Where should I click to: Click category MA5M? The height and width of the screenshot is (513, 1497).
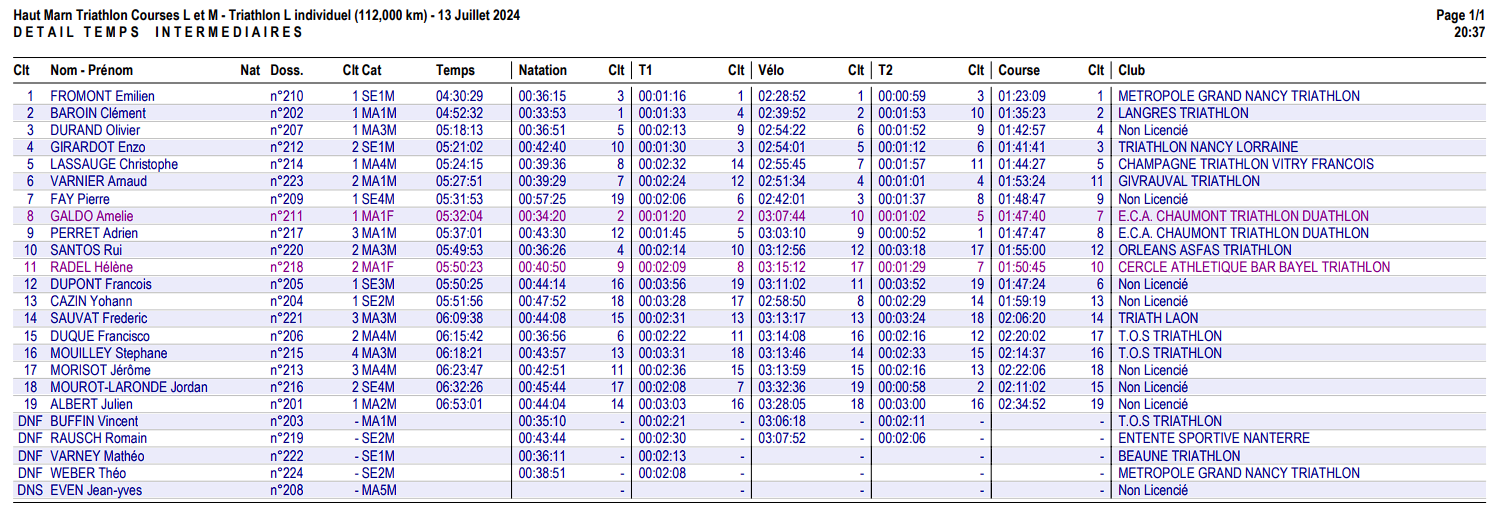coord(379,490)
